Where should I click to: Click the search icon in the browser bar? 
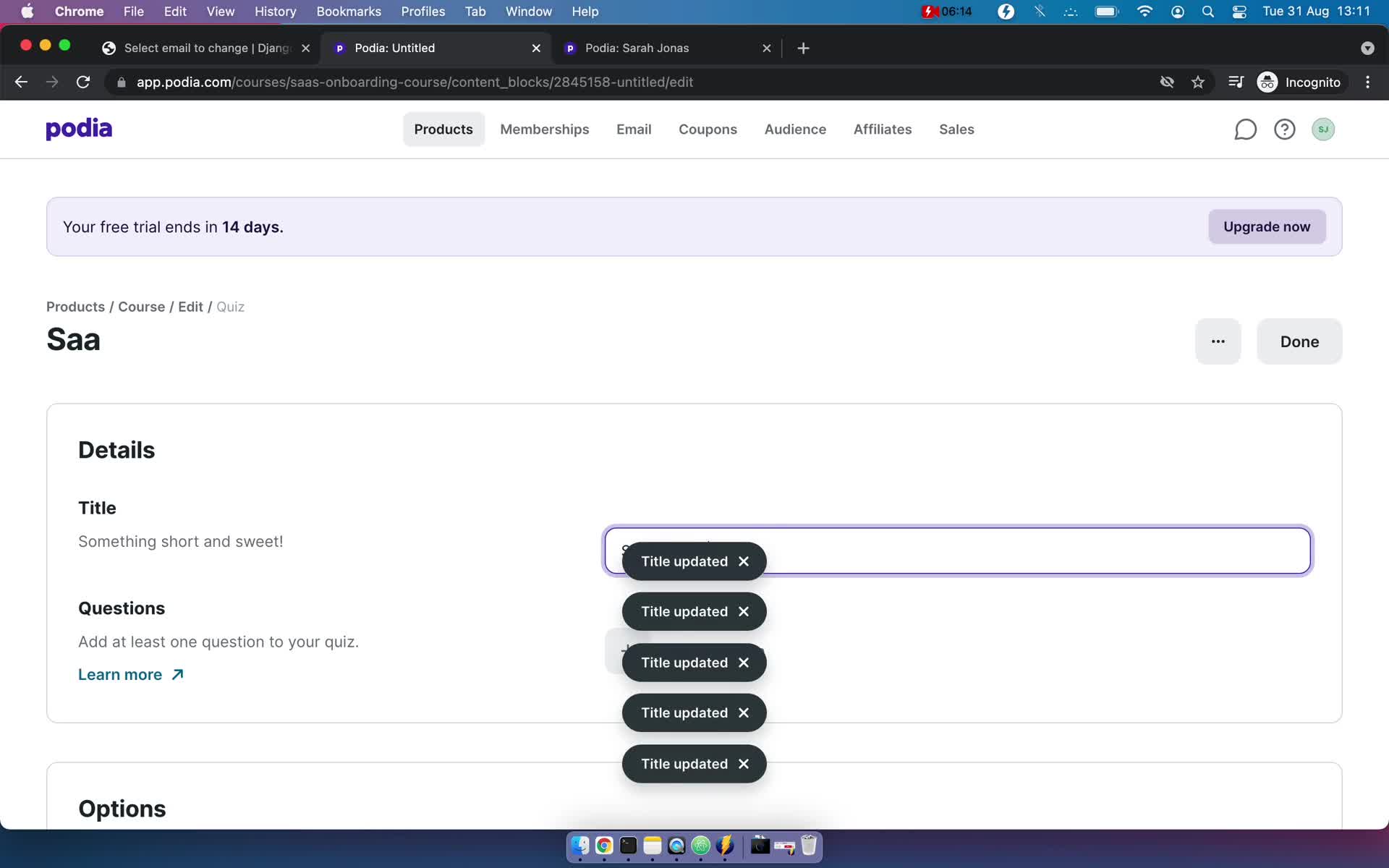(x=1208, y=12)
